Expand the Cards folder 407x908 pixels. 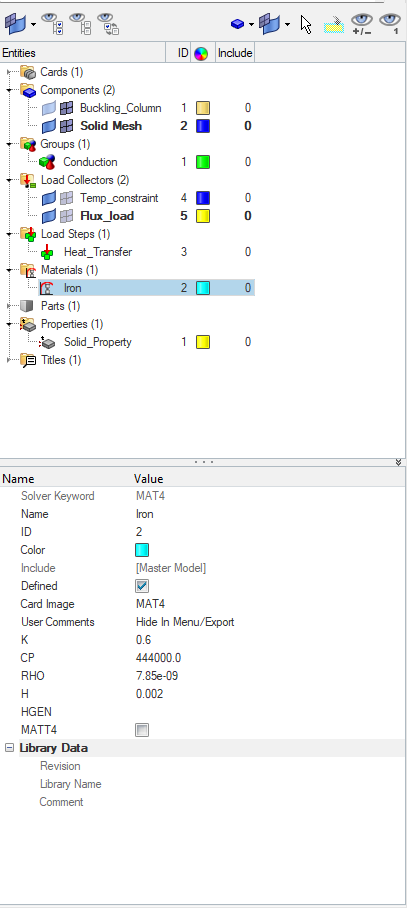tap(9, 72)
